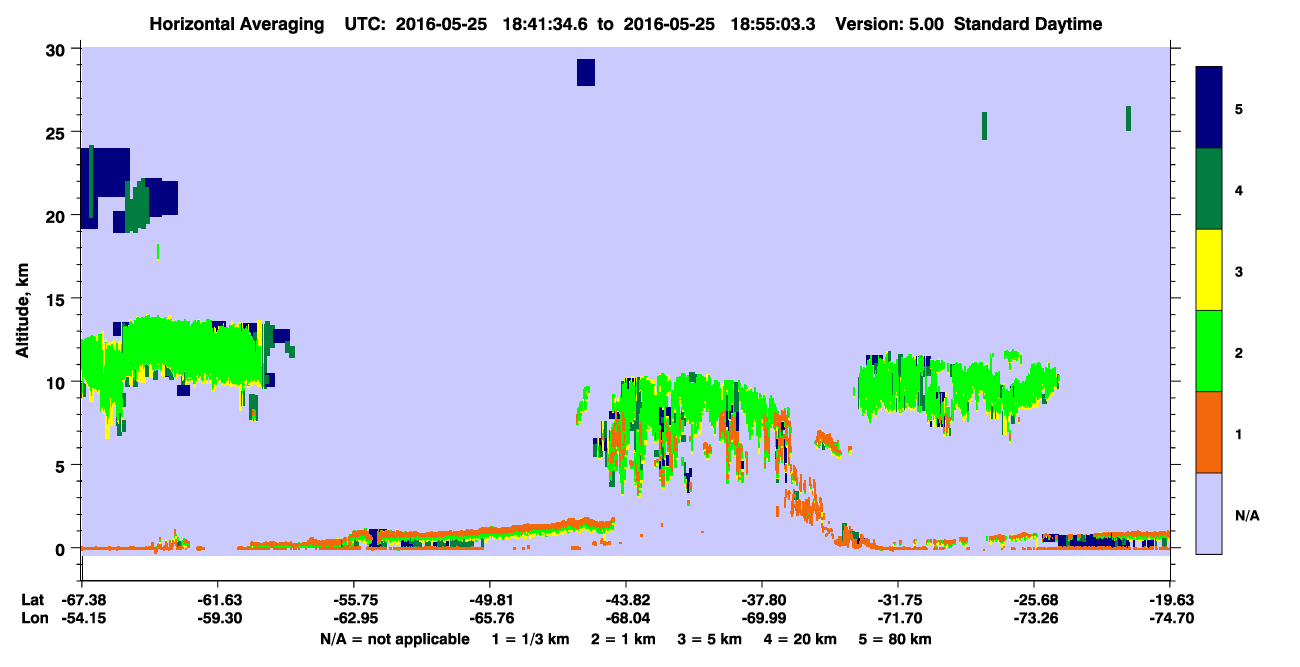The image size is (1300, 667).
Task: Click latitude value -49.81
Action: click(x=490, y=600)
